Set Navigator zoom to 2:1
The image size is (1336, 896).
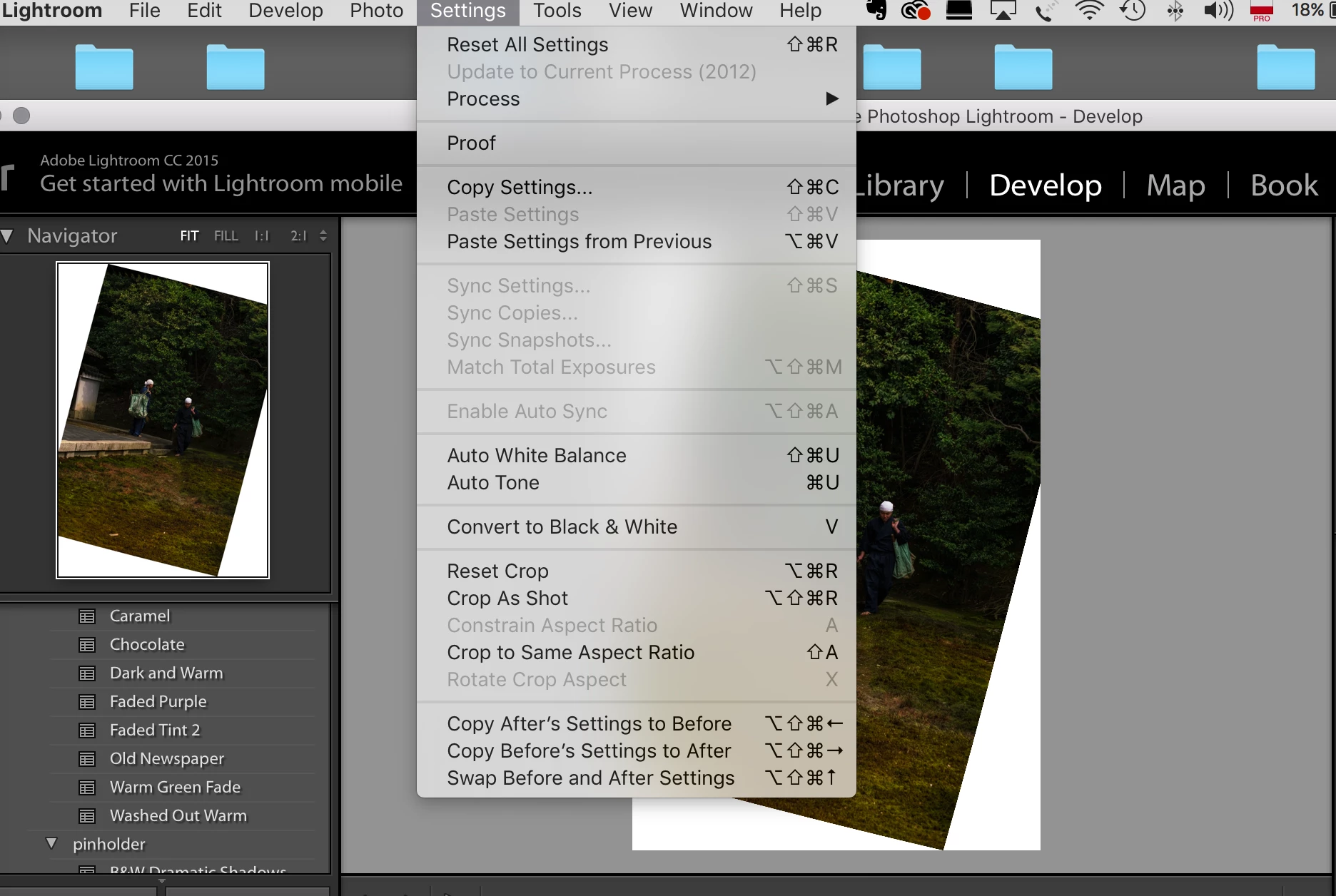(x=298, y=235)
